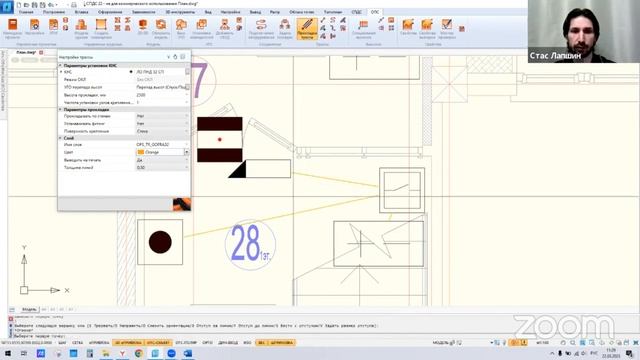Viewport: 640px width, 360px height.
Task: Switch to the СПДС ribbon tab
Action: pyautogui.click(x=356, y=12)
